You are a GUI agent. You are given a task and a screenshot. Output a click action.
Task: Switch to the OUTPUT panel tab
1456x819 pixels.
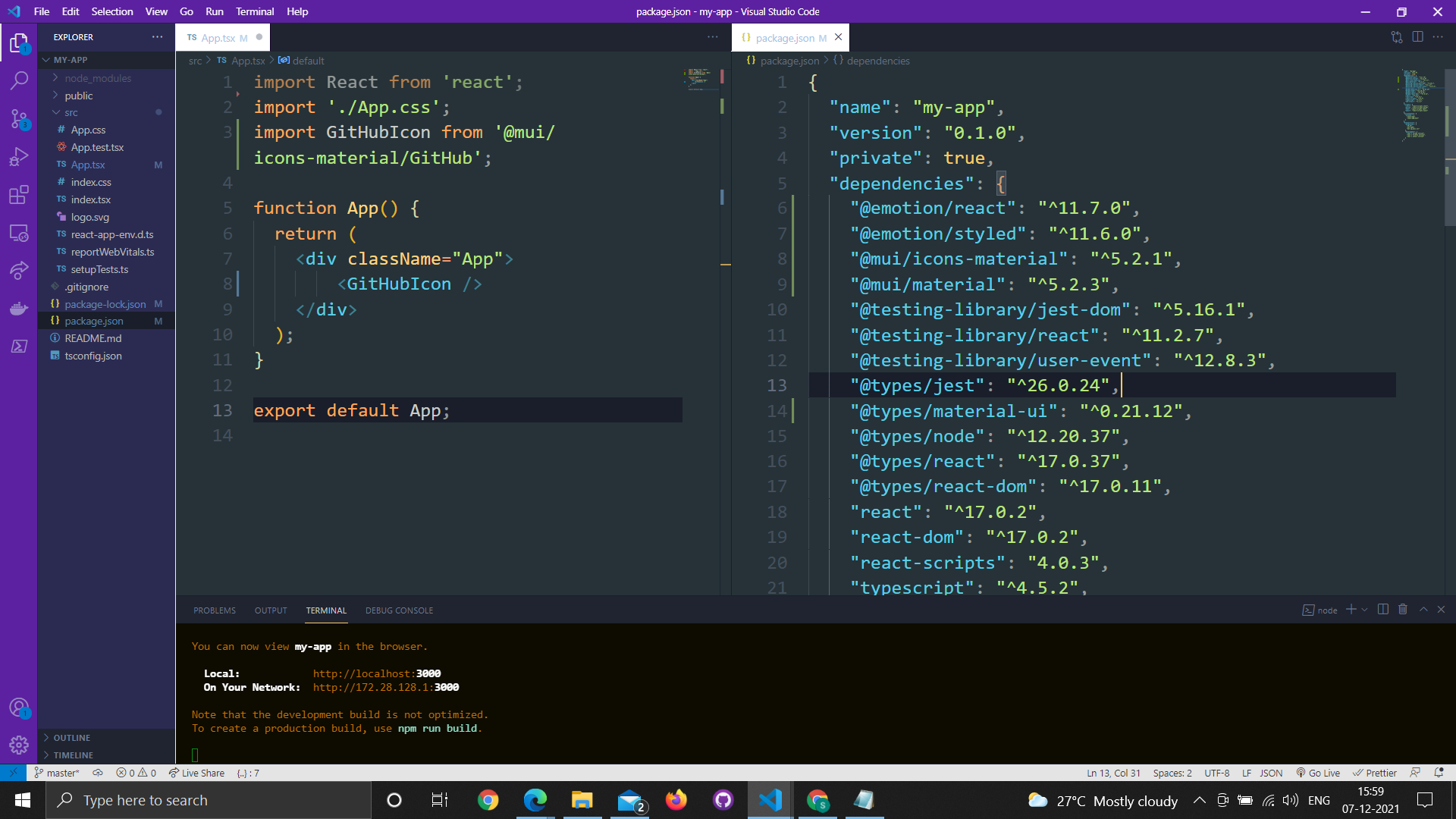tap(271, 610)
